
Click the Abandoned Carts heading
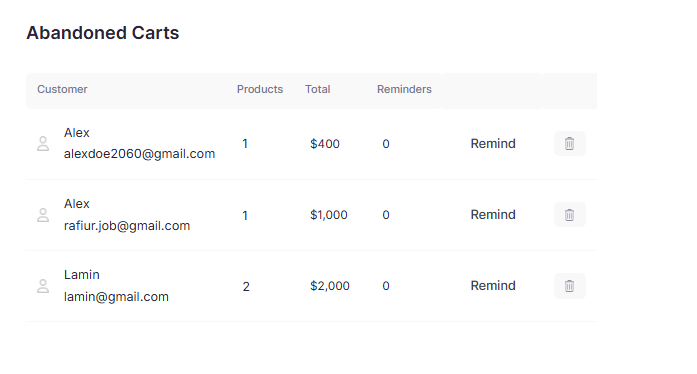(103, 33)
